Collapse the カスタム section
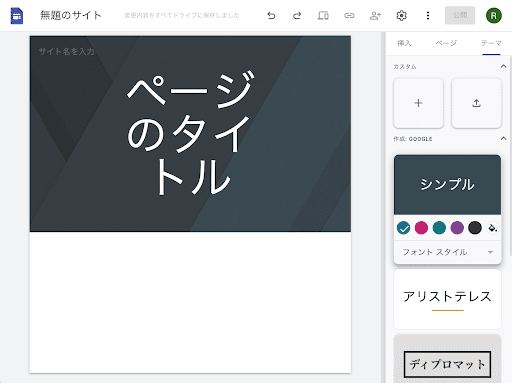The width and height of the screenshot is (512, 383). (x=503, y=66)
